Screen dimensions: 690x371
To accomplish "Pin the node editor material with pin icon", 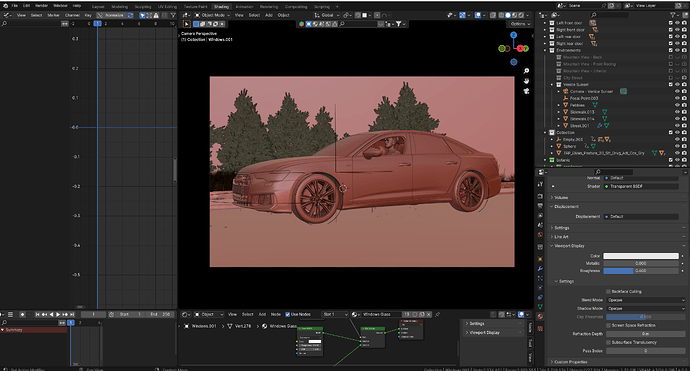I will [x=437, y=315].
